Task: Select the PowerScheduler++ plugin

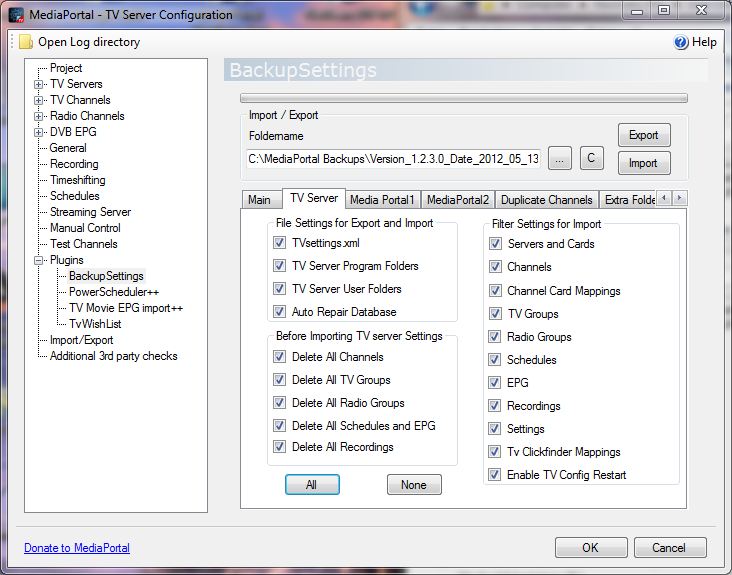Action: (x=114, y=292)
